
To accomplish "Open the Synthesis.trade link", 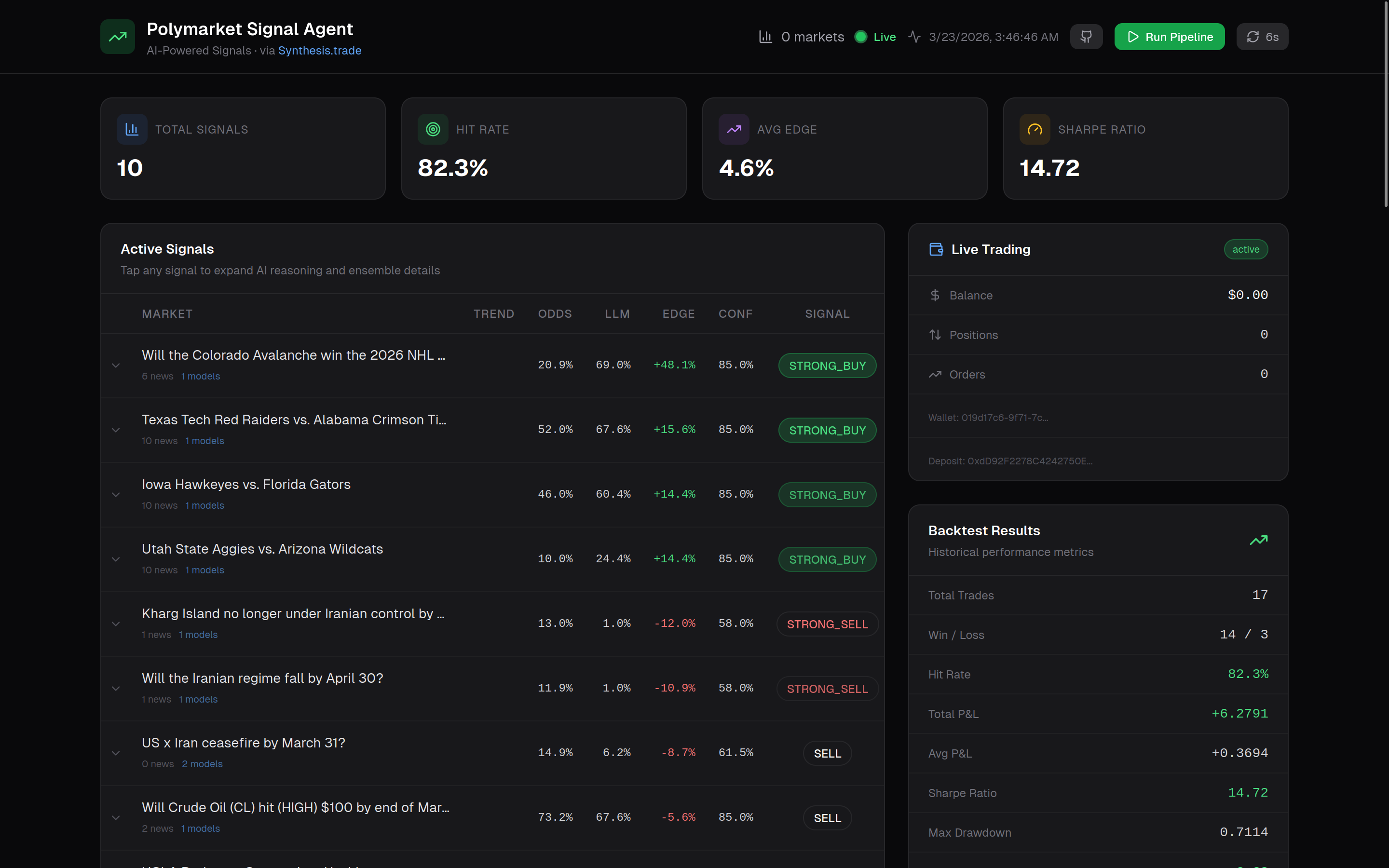I will [320, 51].
